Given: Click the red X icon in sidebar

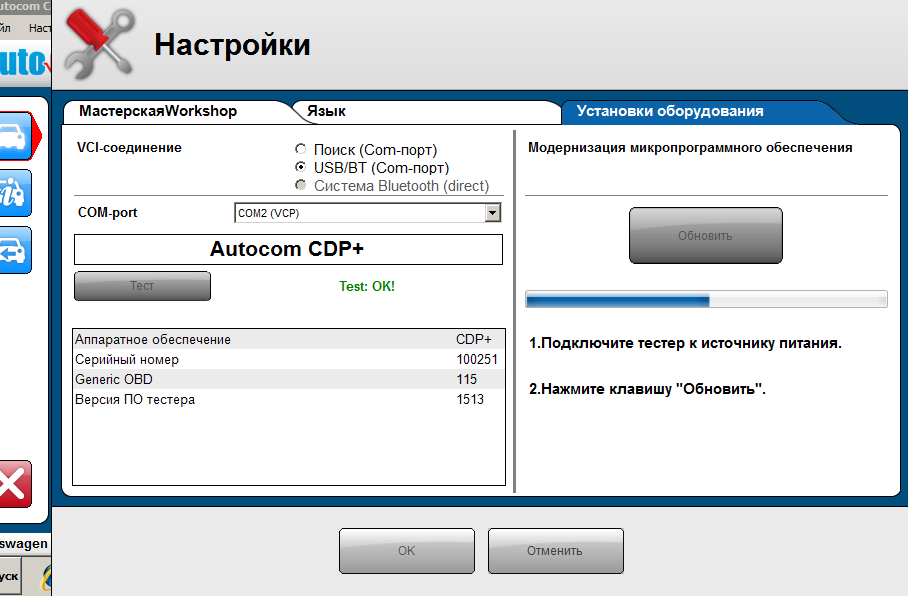Looking at the screenshot, I should click(15, 484).
